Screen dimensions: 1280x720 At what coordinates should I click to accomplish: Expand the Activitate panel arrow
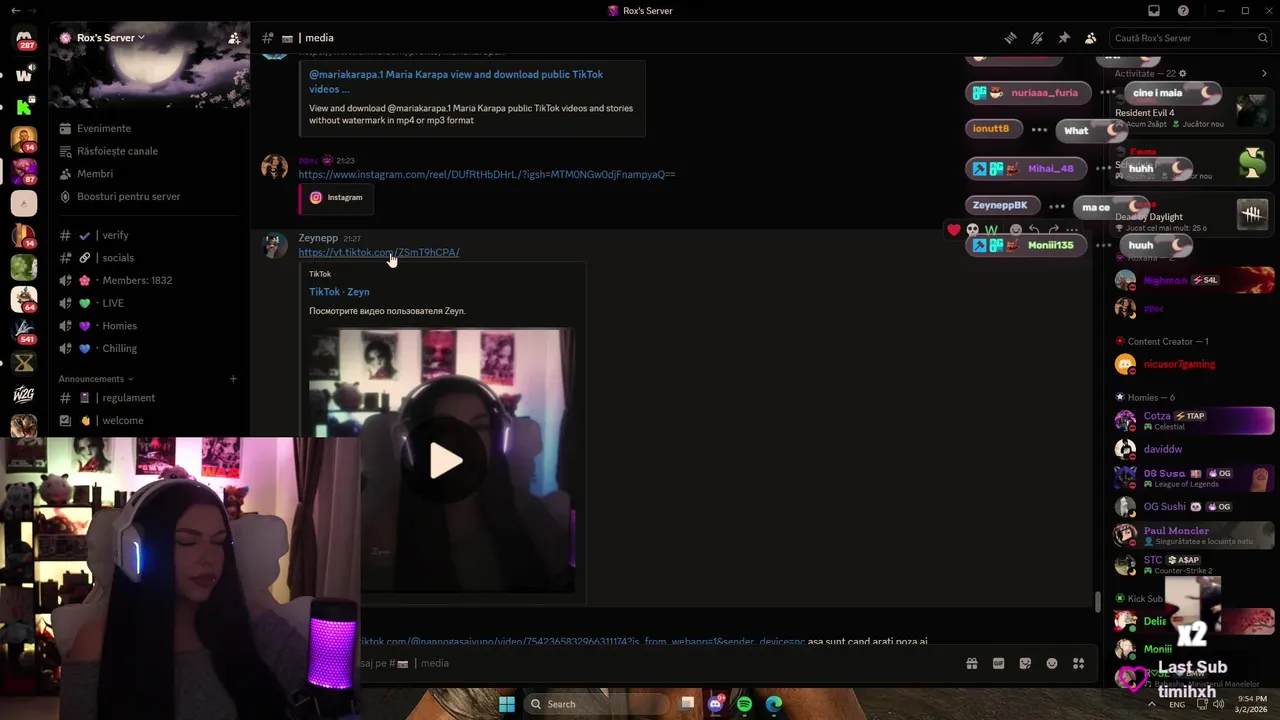coord(1264,74)
